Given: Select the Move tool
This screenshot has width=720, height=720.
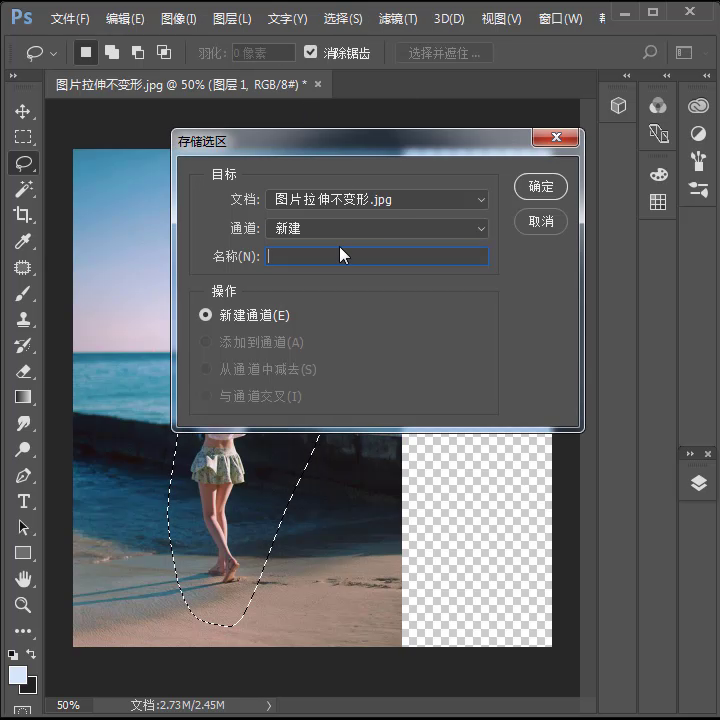Looking at the screenshot, I should pos(23,111).
